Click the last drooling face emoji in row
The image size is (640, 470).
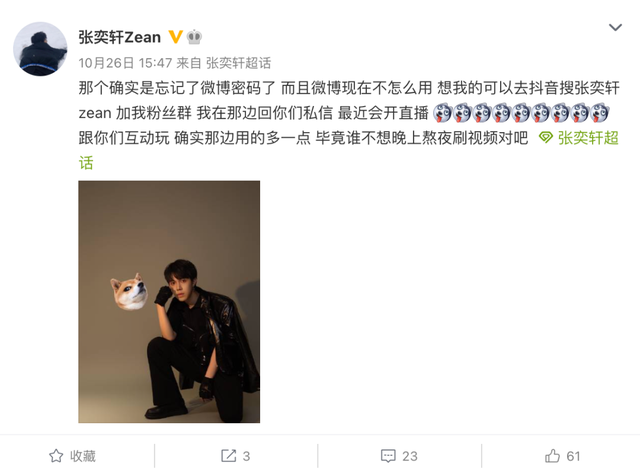point(600,113)
